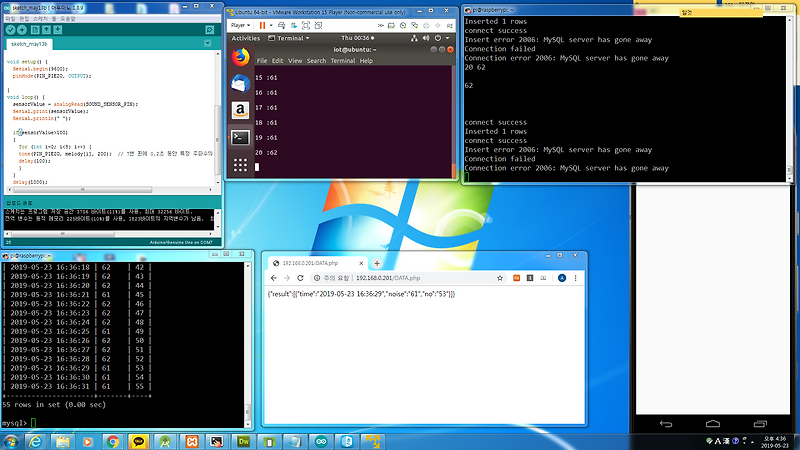Click the mysql terminal vertical scrollbar

248,344
